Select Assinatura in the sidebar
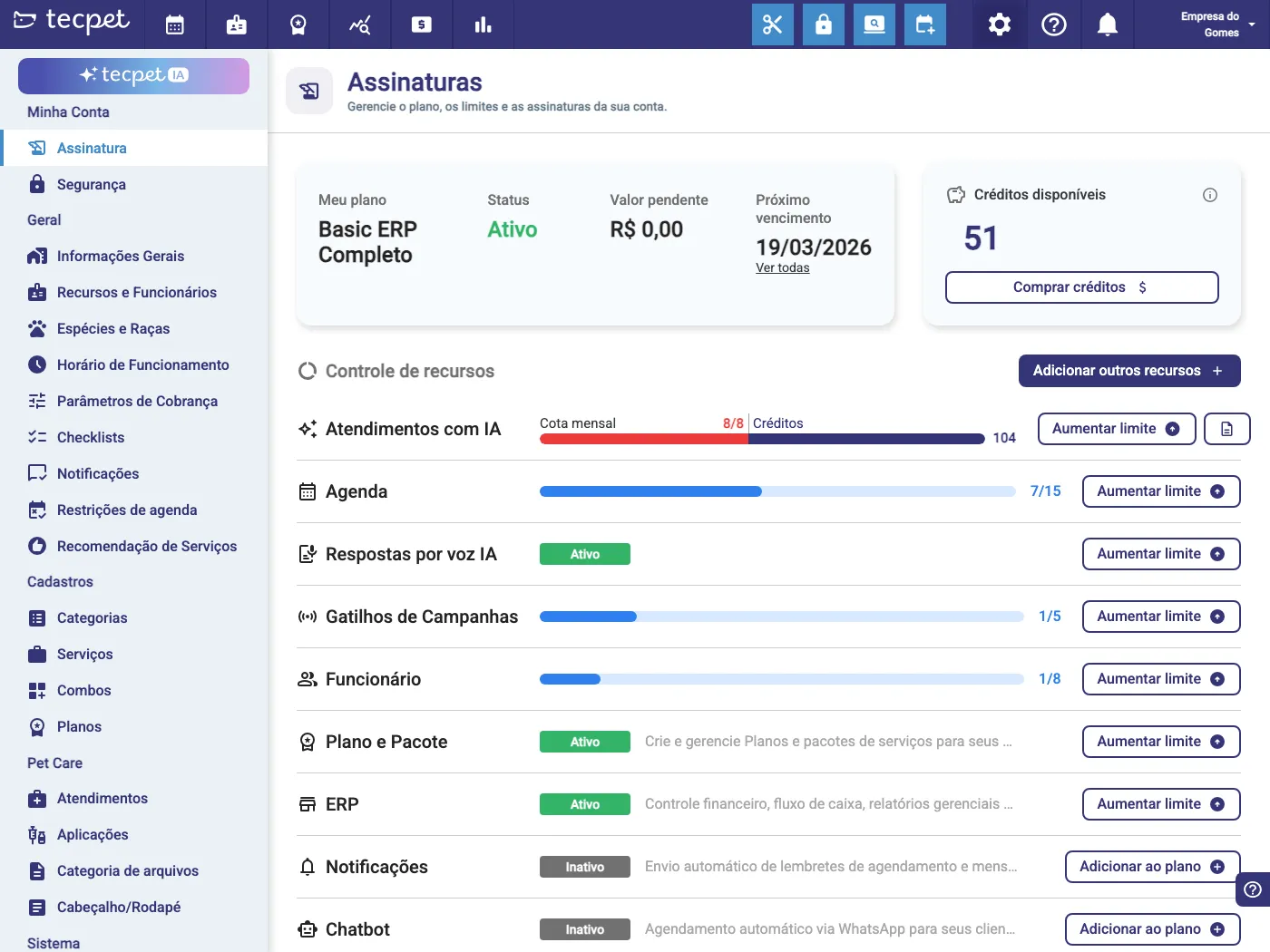This screenshot has height=952, width=1270. 134,148
